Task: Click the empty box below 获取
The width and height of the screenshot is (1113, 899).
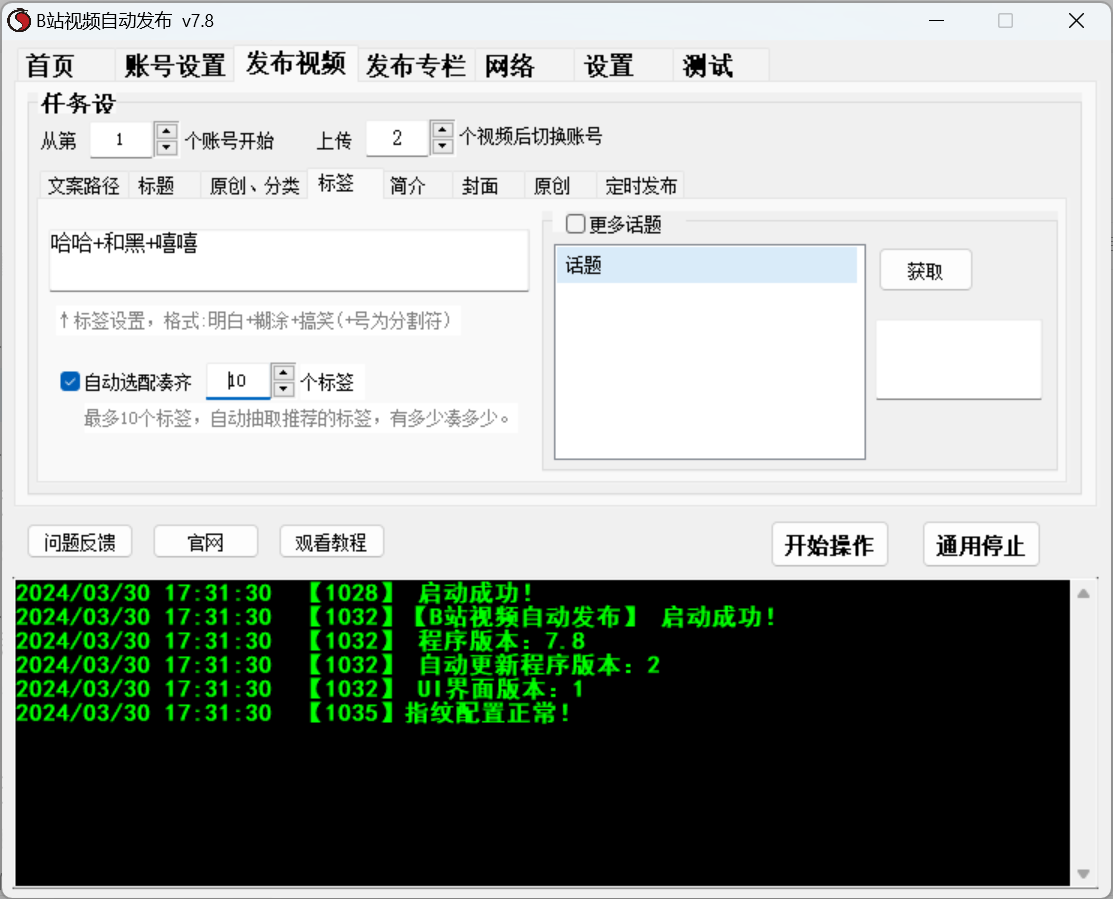Action: [958, 359]
